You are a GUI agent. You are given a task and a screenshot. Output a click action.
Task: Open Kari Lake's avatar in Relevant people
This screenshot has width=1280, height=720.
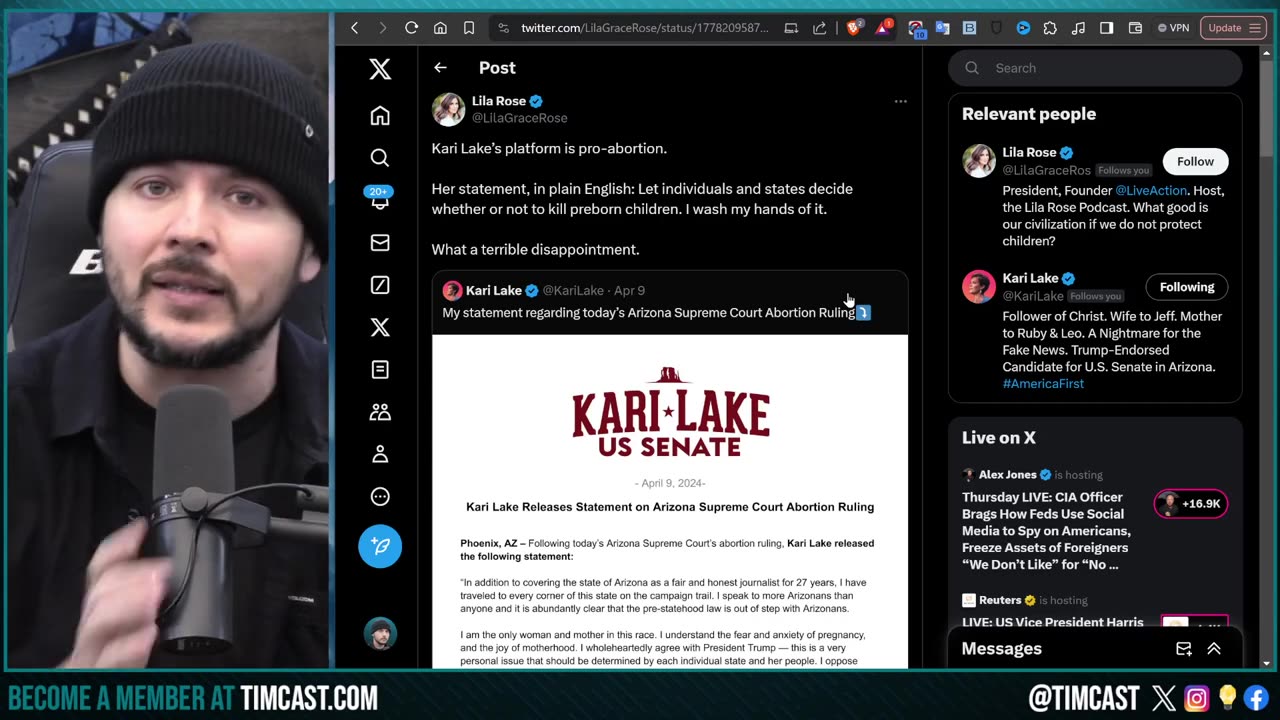point(979,286)
